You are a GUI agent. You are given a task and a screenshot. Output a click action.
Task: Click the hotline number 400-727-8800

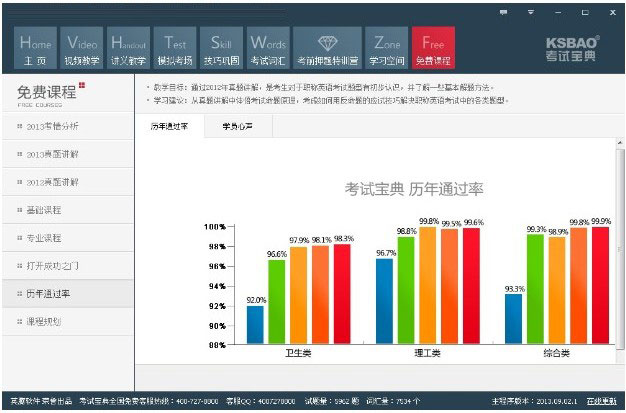tap(196, 401)
